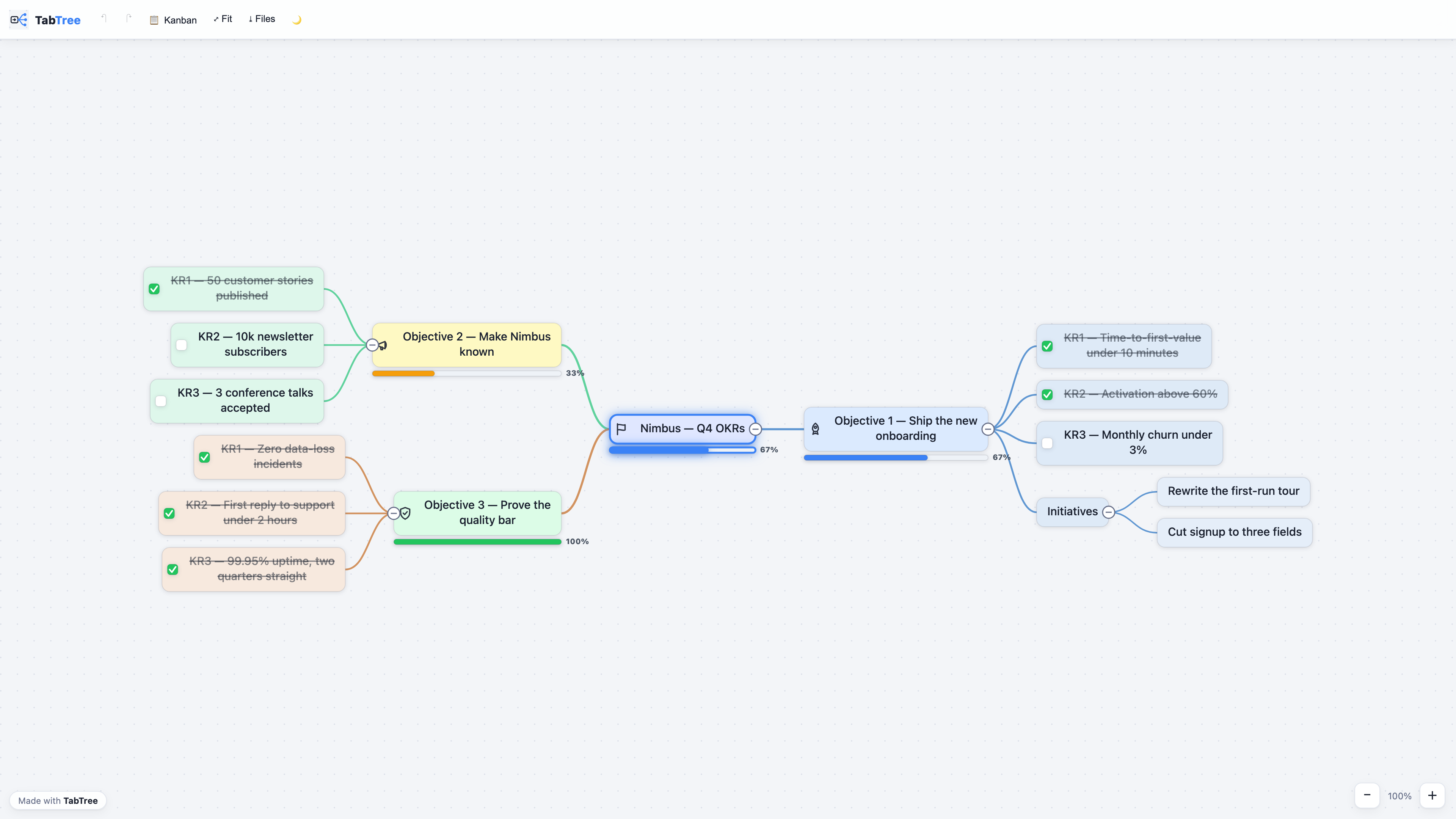Click the text KR3 — Monthly churn under 3%

pyautogui.click(x=1138, y=442)
